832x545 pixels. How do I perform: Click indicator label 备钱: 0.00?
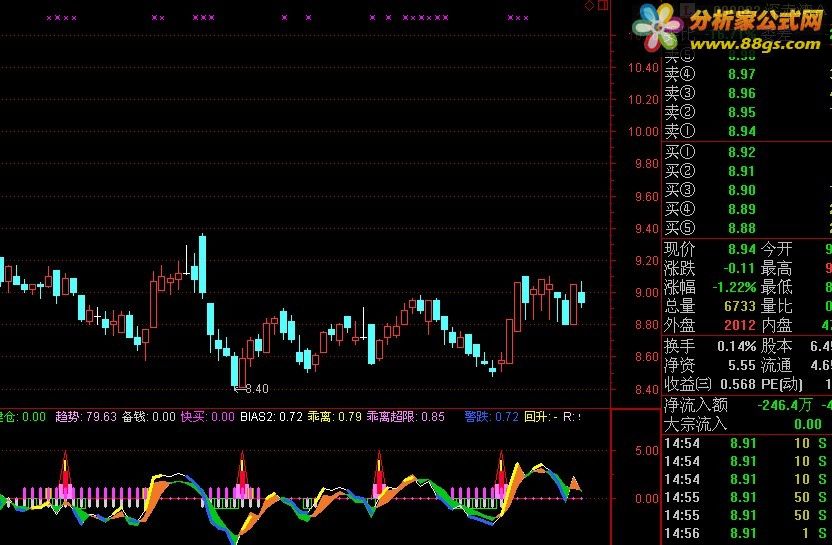pos(149,417)
